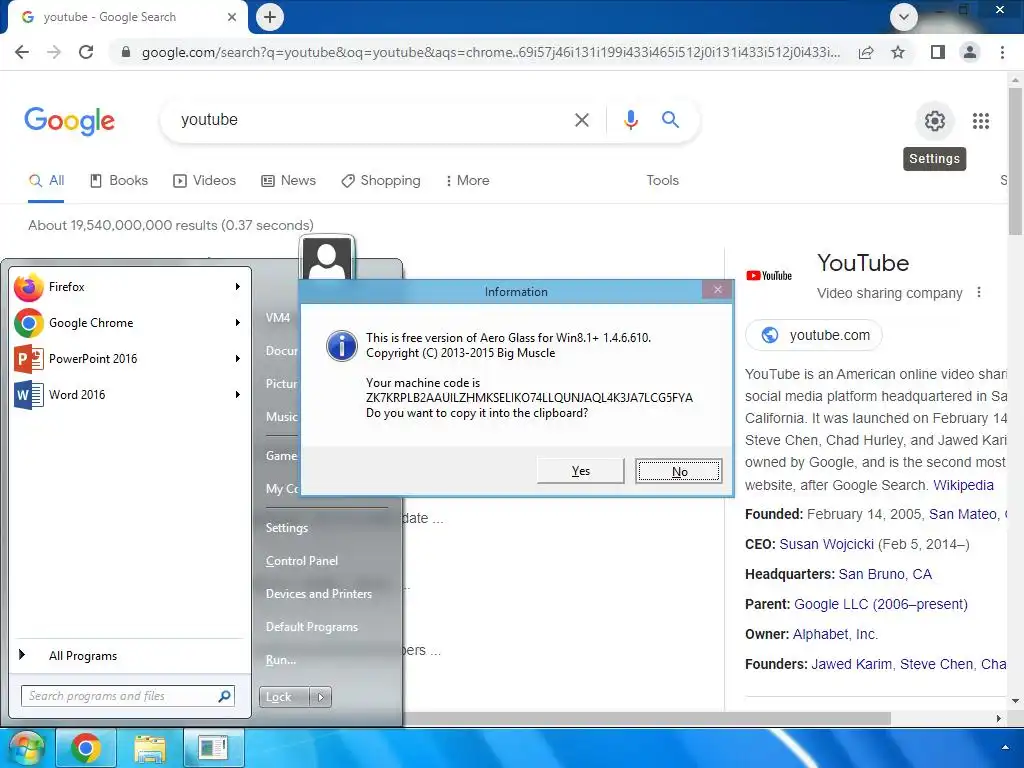Screen dimensions: 1024x768
Task: Click the share page icon in address bar
Action: [866, 52]
